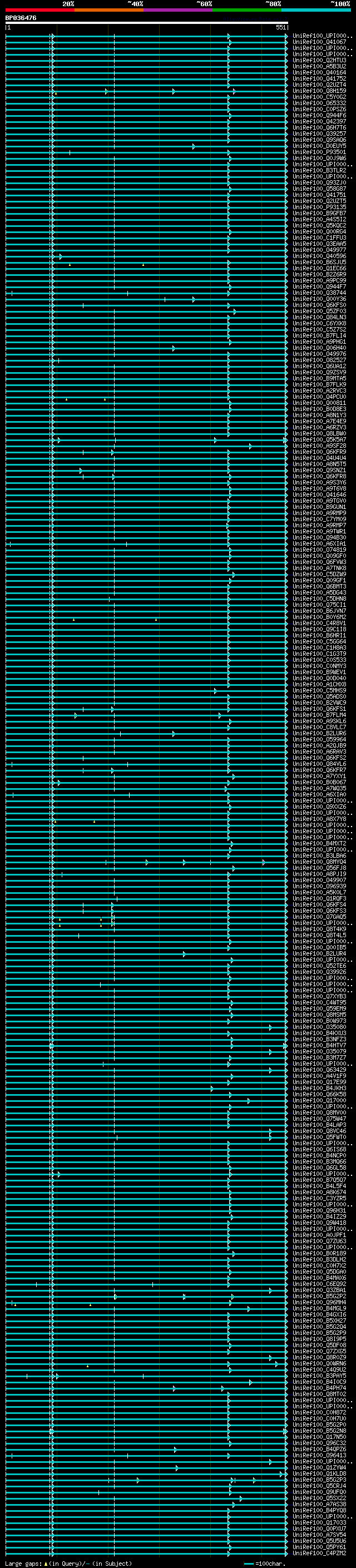Select hit UniRef100_B4PH74

(x=319, y=1388)
